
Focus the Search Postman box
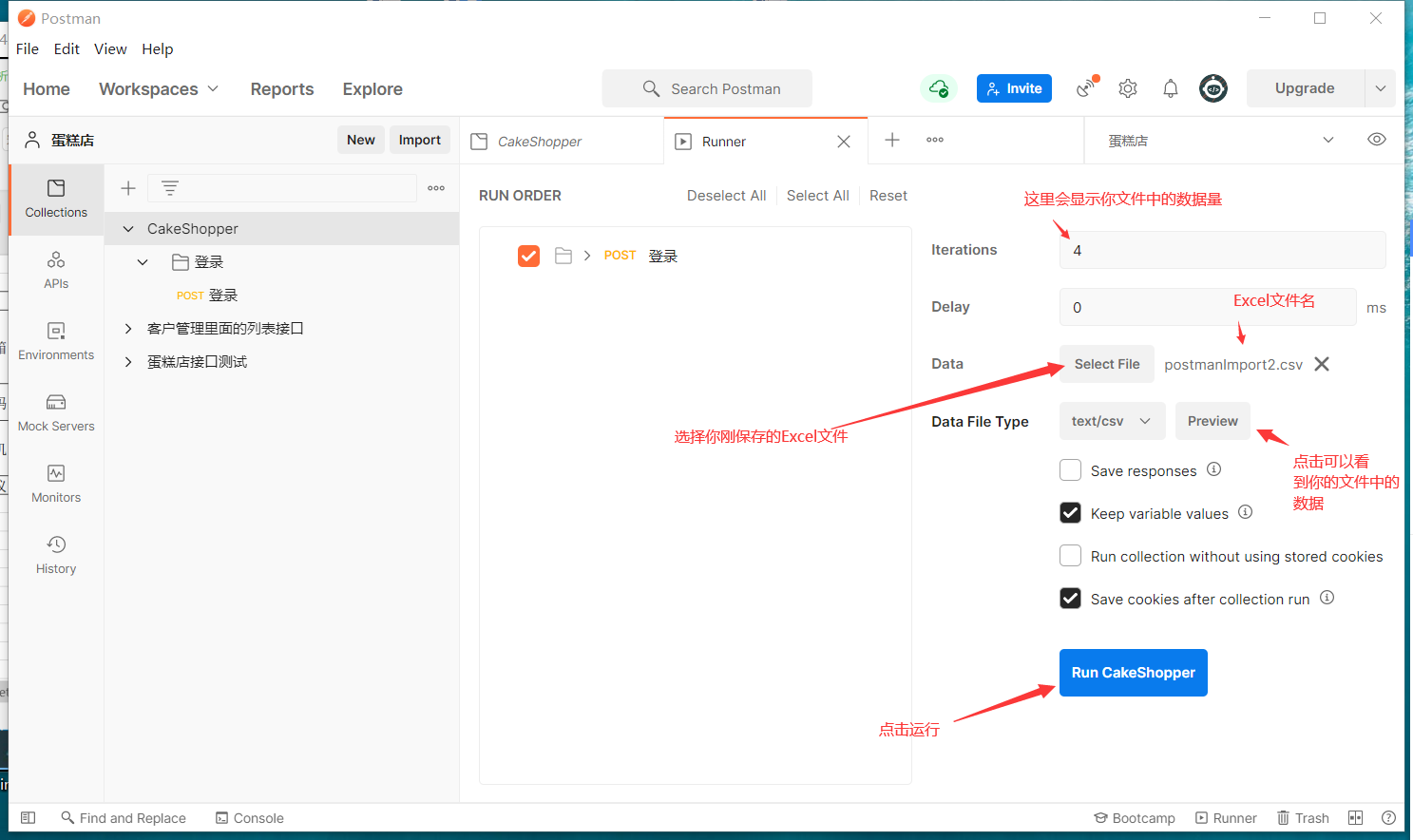(707, 88)
